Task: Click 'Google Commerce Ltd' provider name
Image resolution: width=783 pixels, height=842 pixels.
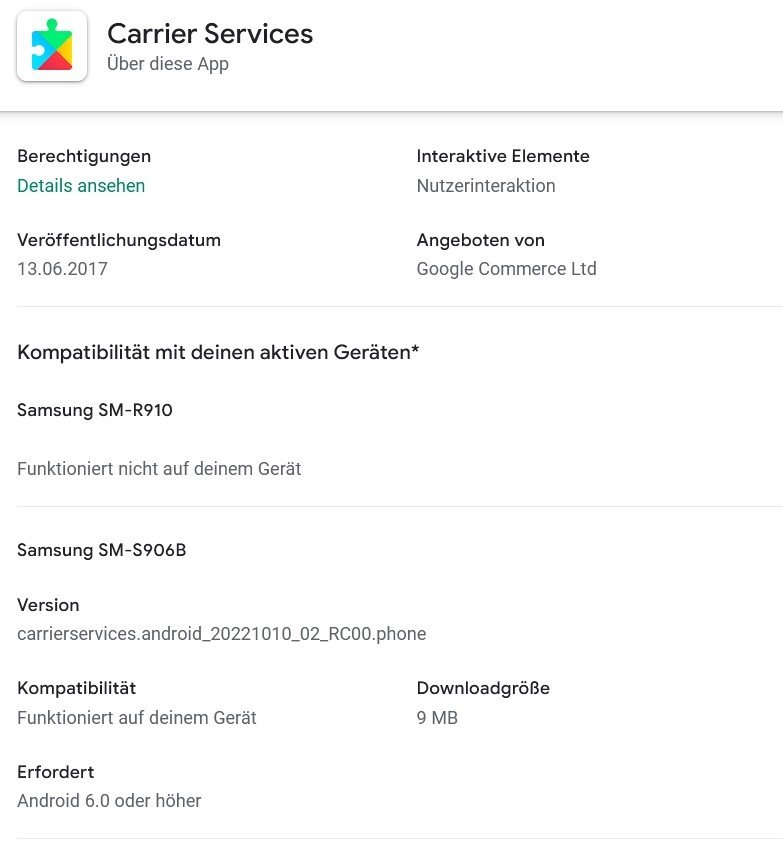Action: pyautogui.click(x=506, y=269)
